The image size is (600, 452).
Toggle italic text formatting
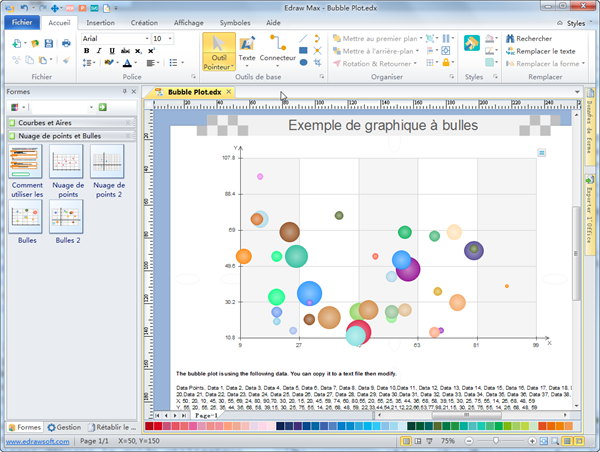click(x=99, y=51)
